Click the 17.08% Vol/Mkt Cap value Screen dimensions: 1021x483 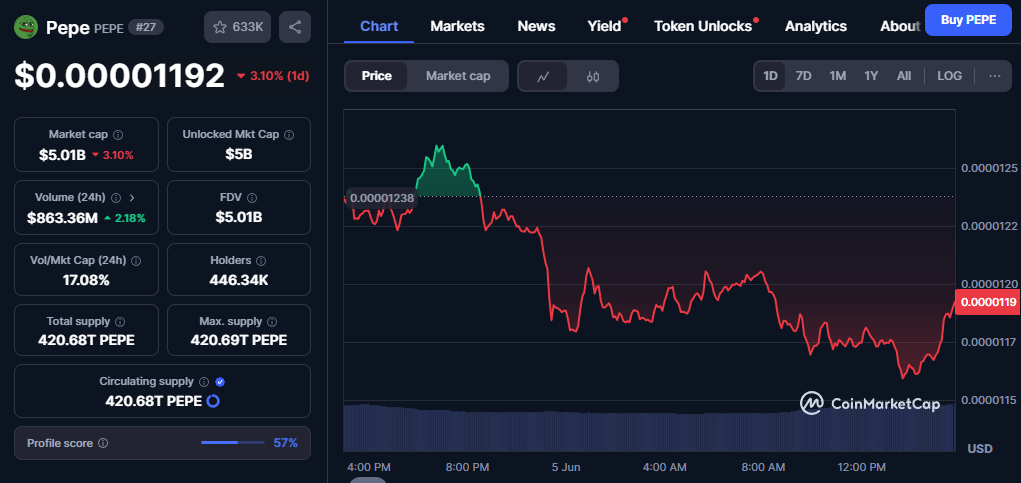86,281
